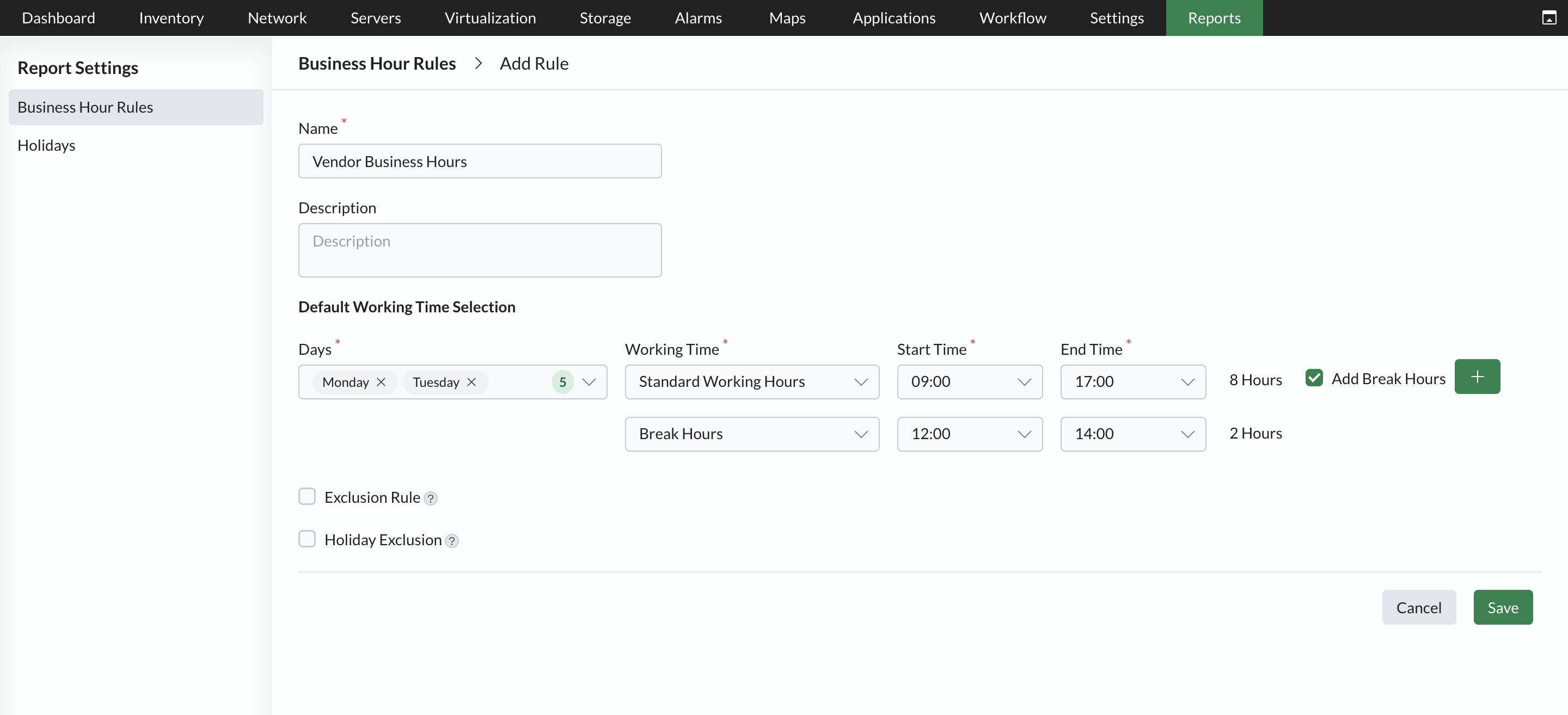Open Exclusion Rule help tooltip icon
This screenshot has height=715, width=1568.
pyautogui.click(x=430, y=498)
